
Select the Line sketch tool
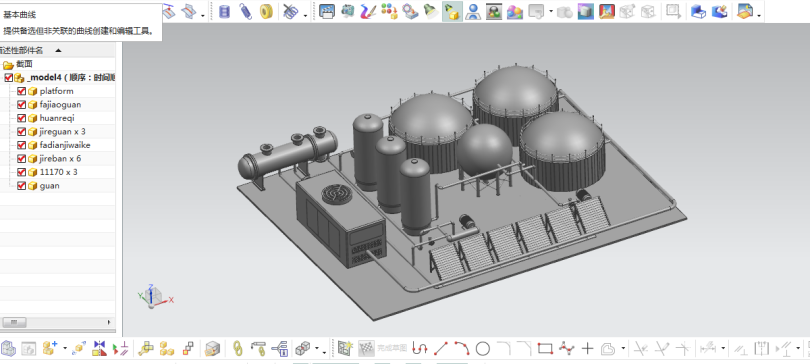[441, 349]
